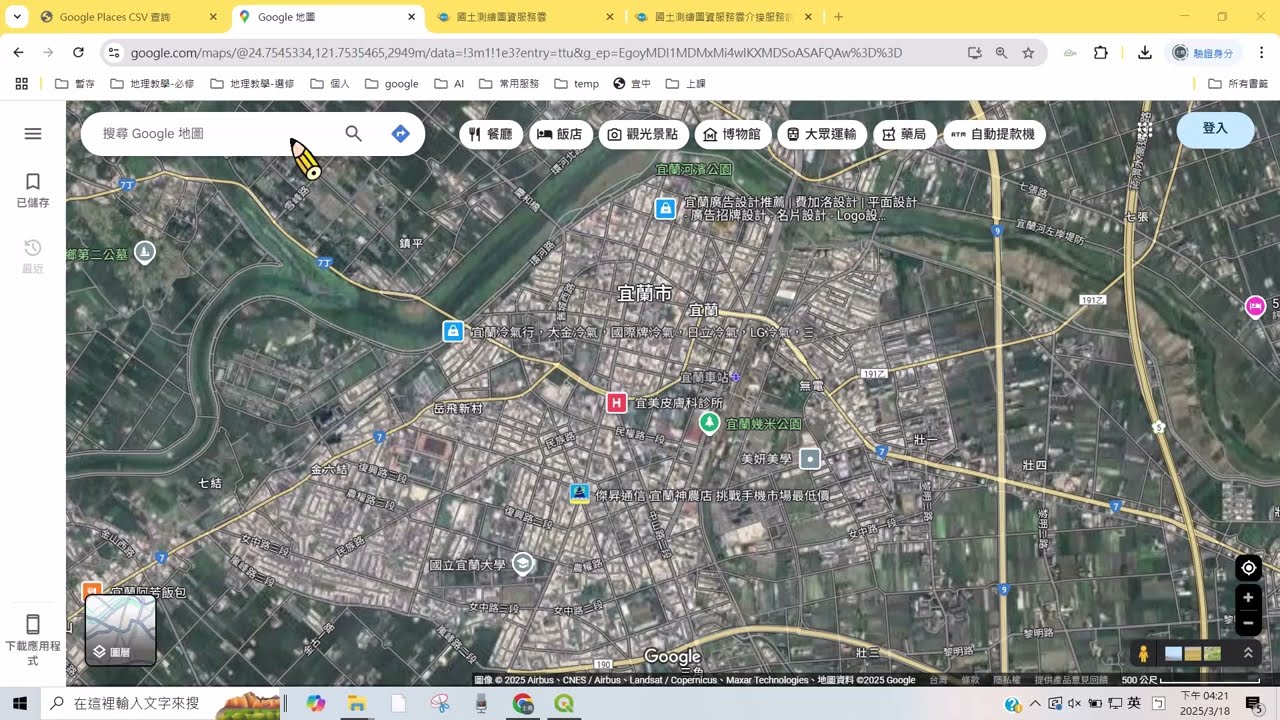Open the Chrome apps grid shortcut

(x=21, y=84)
